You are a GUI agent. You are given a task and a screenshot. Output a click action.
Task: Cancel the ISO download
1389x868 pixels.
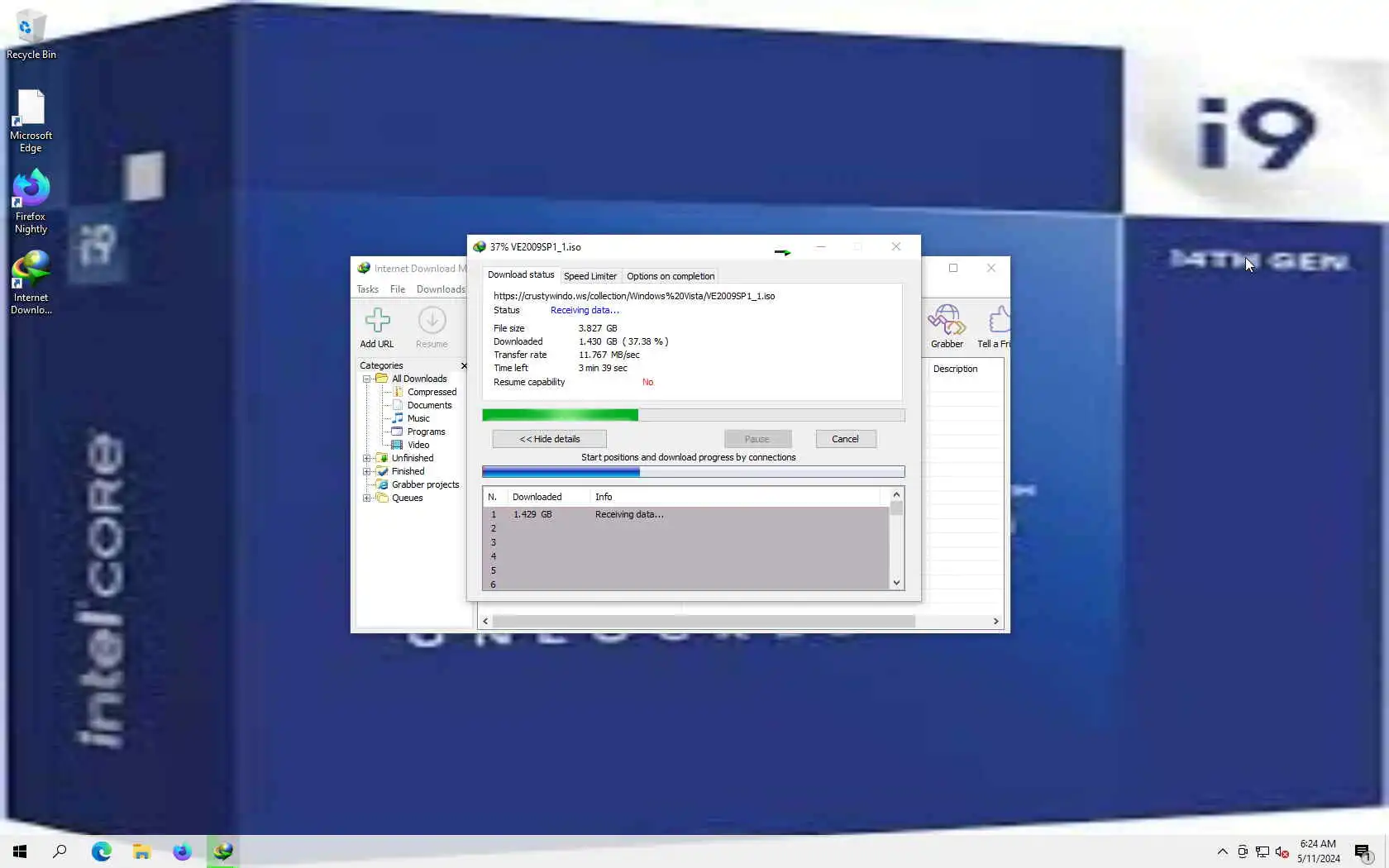[845, 439]
